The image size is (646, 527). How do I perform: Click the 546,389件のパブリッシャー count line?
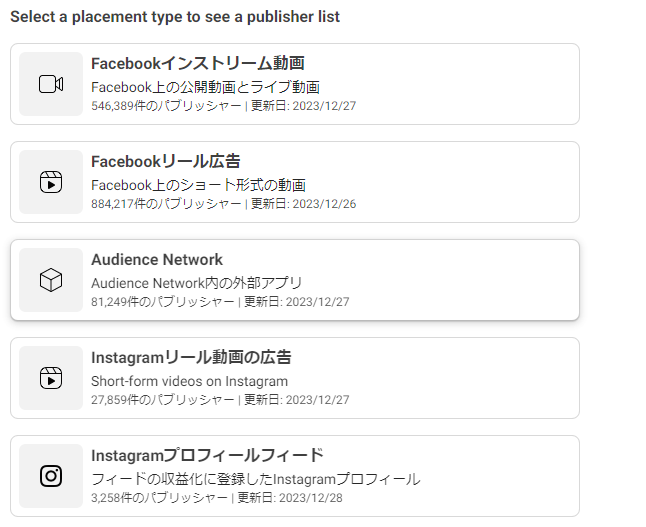pos(223,105)
